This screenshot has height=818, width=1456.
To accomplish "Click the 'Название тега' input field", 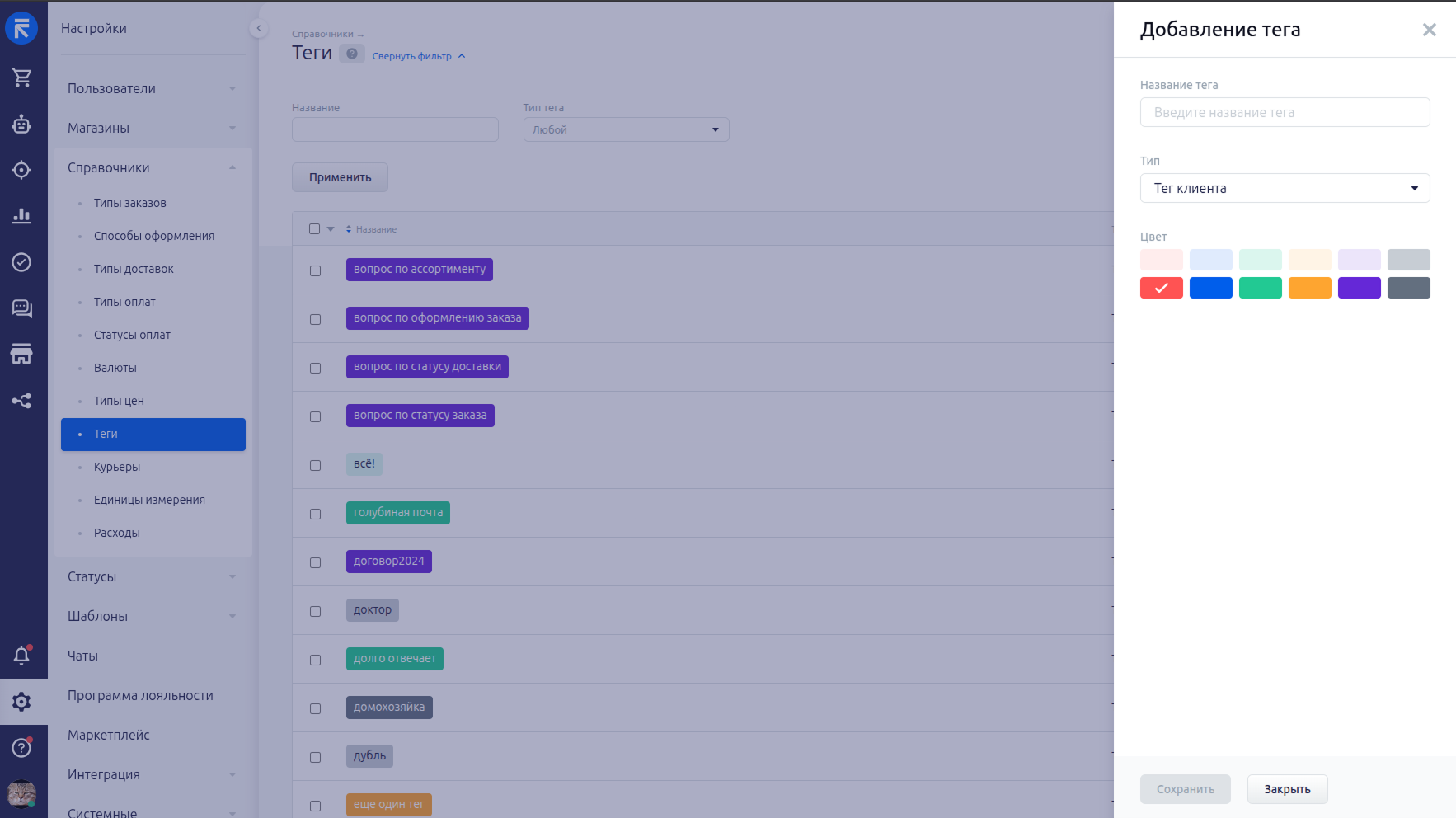I will pos(1284,112).
